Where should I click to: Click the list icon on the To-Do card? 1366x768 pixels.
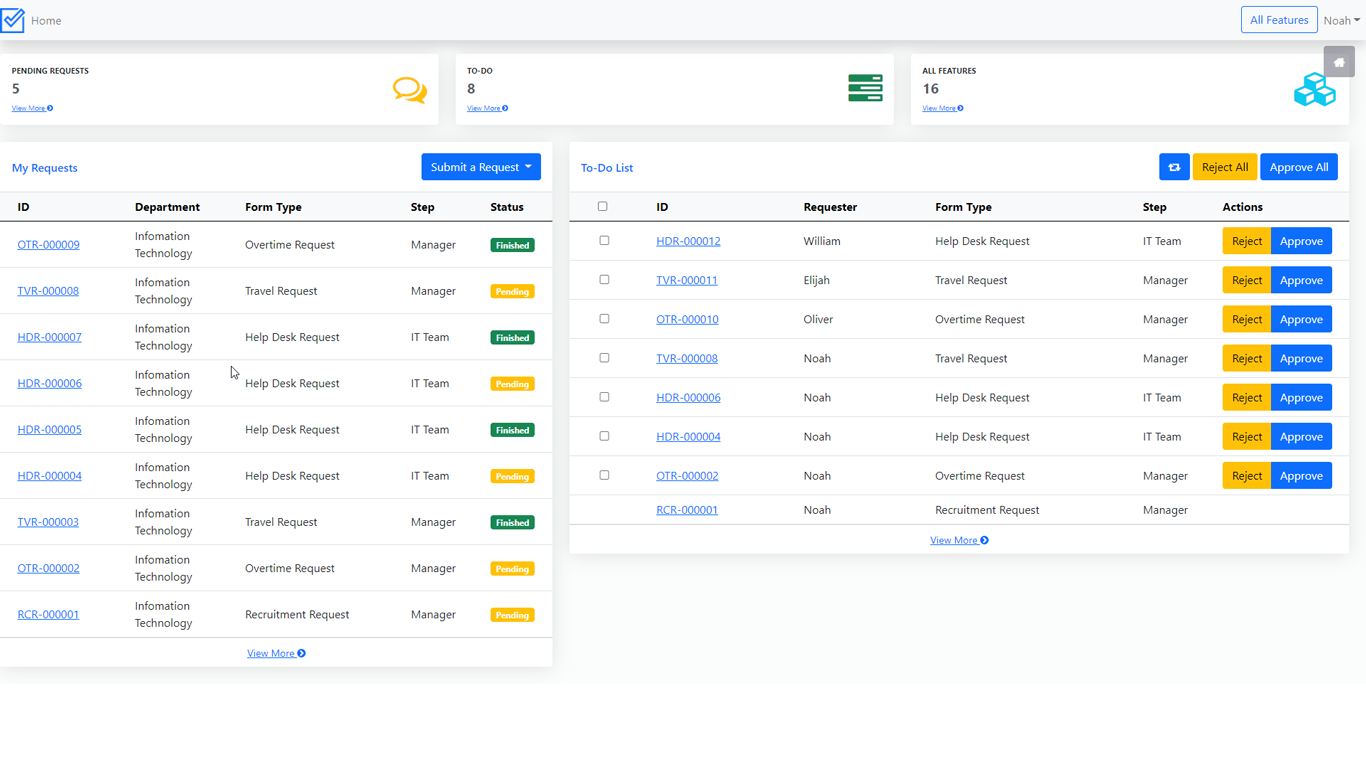[865, 89]
